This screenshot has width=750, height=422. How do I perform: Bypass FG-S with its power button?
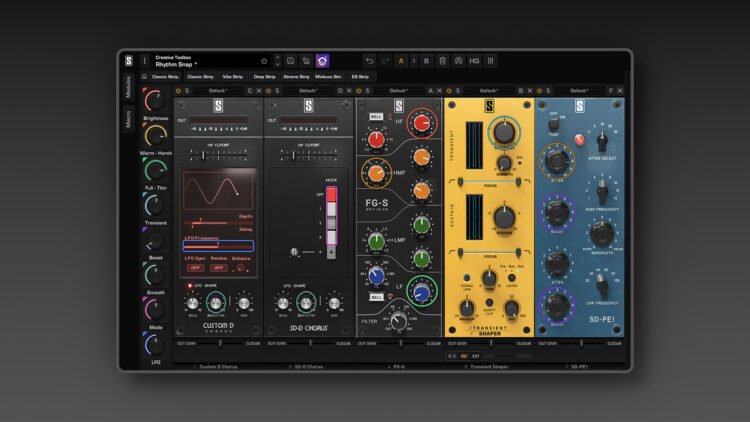(359, 90)
